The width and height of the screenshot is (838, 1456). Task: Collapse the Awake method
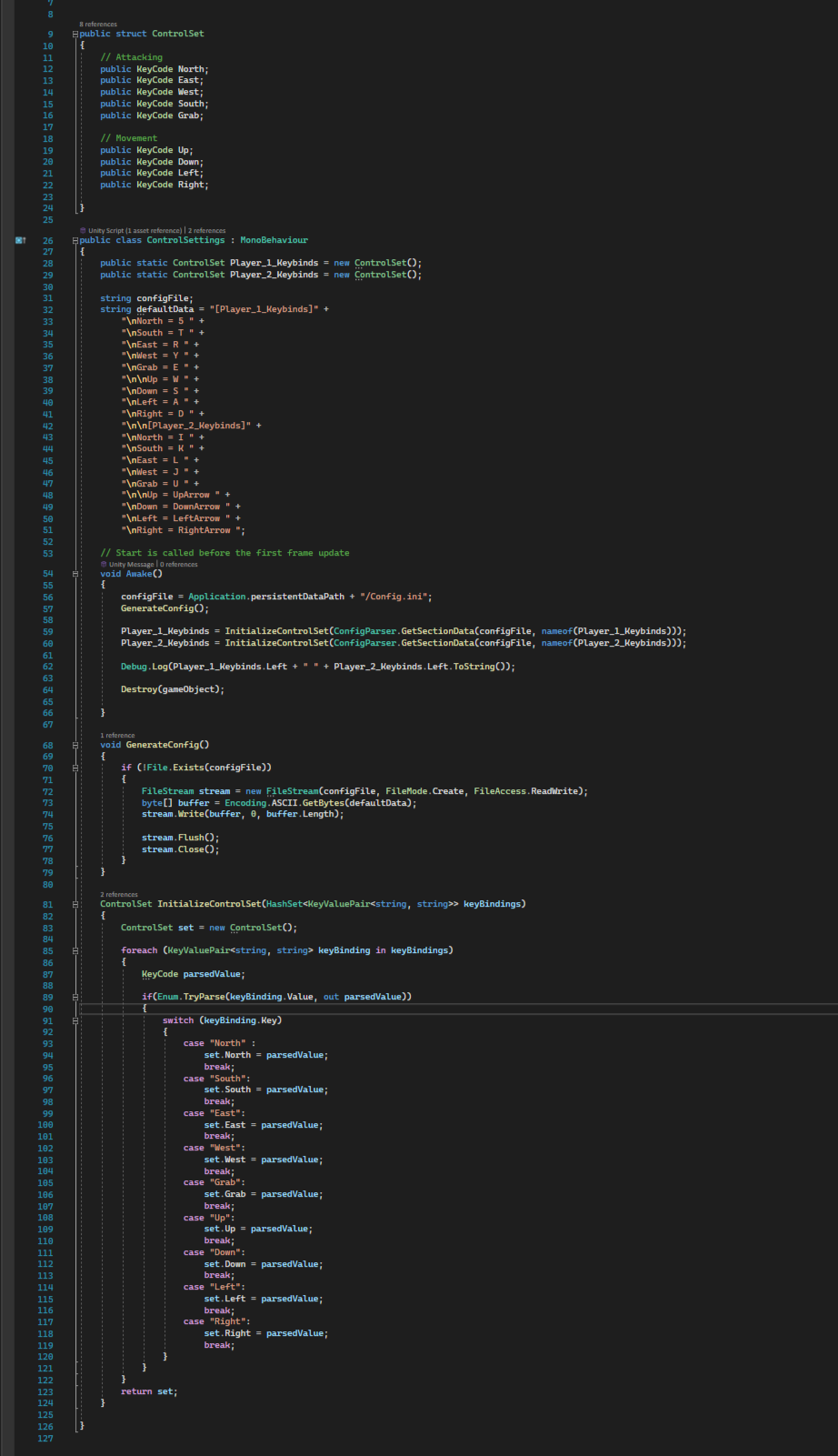point(75,574)
